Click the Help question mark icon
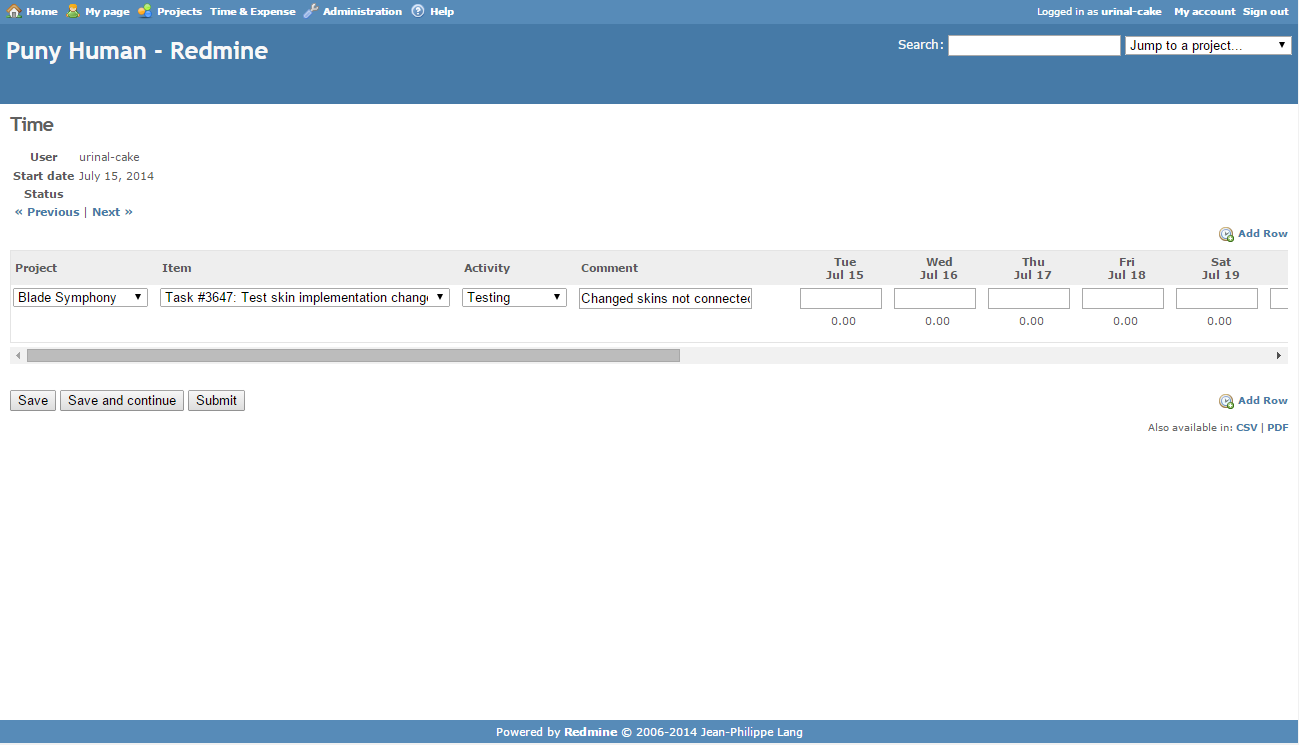The image size is (1299, 745). pyautogui.click(x=418, y=11)
